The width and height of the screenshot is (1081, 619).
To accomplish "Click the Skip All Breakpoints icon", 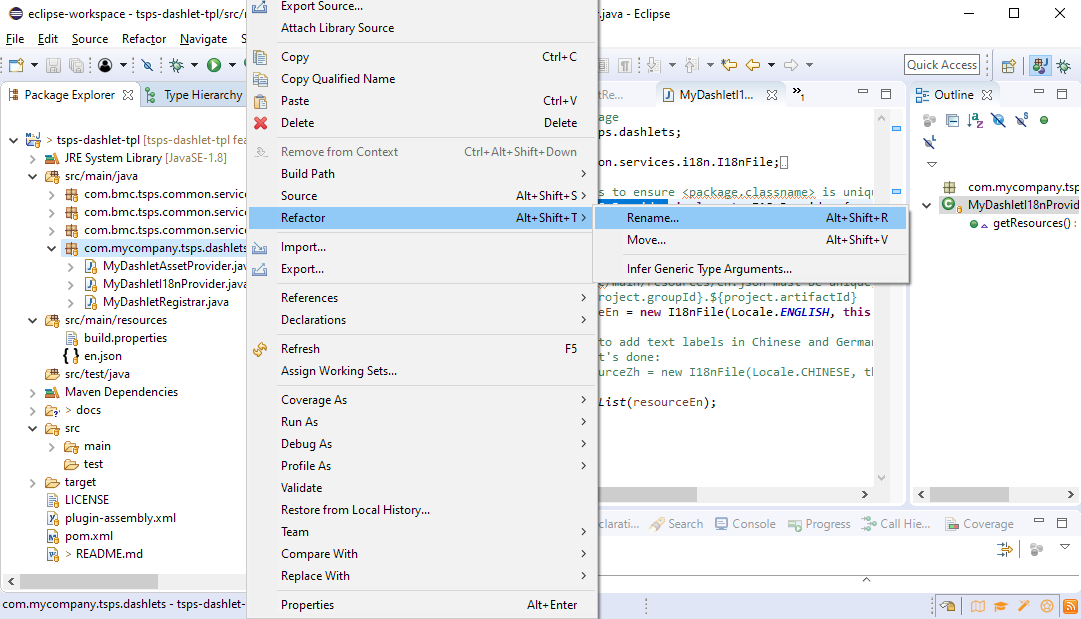I will pos(147,65).
